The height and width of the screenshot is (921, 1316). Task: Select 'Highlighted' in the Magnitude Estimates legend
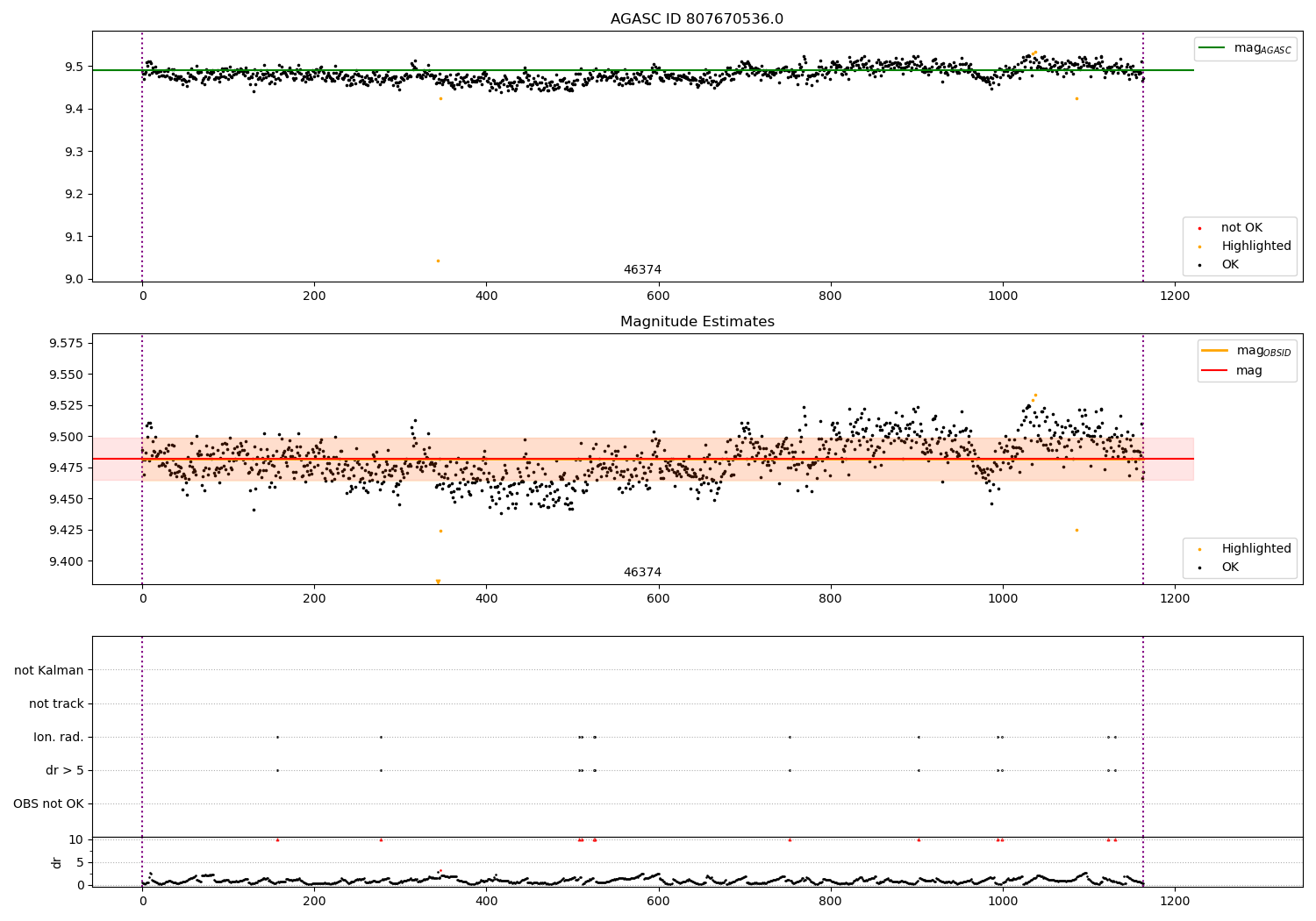point(1256,549)
